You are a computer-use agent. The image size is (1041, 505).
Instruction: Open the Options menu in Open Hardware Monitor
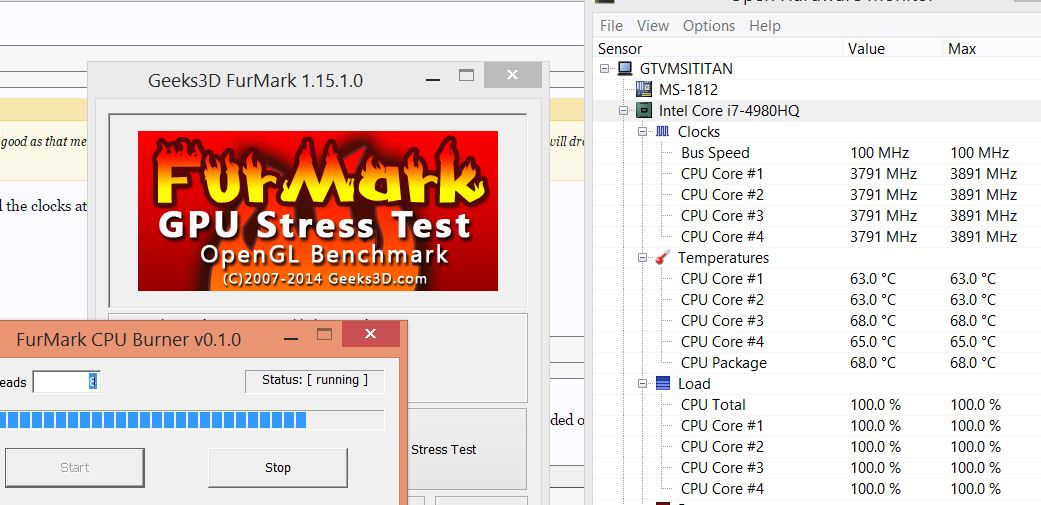click(708, 26)
